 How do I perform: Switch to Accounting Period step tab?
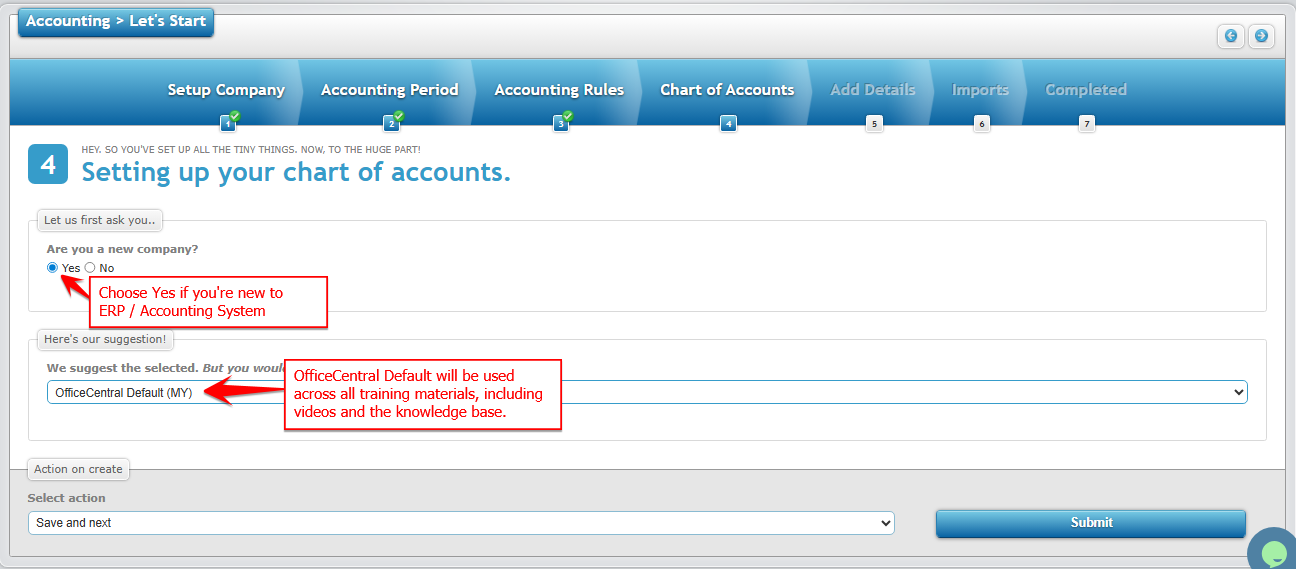point(390,90)
